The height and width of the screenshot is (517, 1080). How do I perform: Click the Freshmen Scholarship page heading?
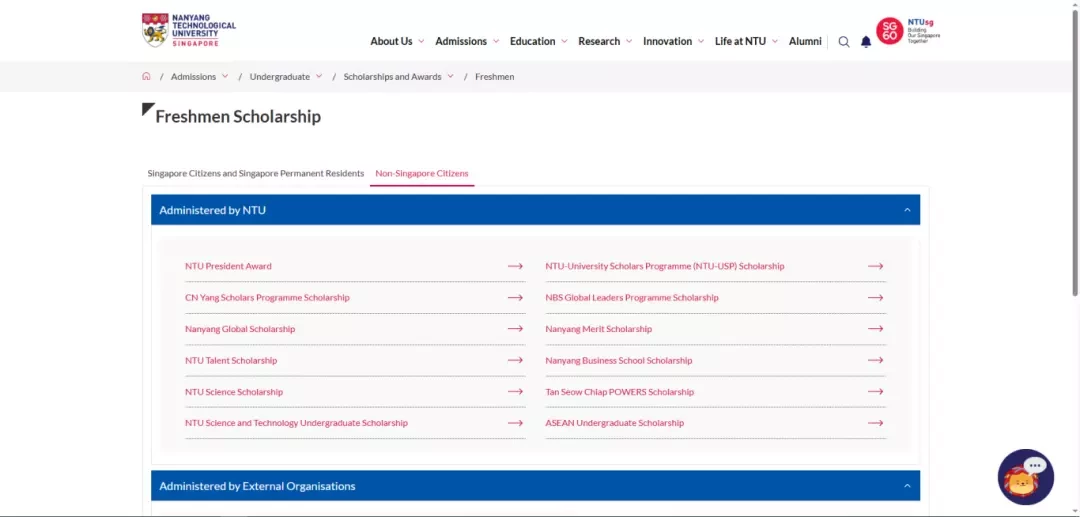(x=238, y=116)
